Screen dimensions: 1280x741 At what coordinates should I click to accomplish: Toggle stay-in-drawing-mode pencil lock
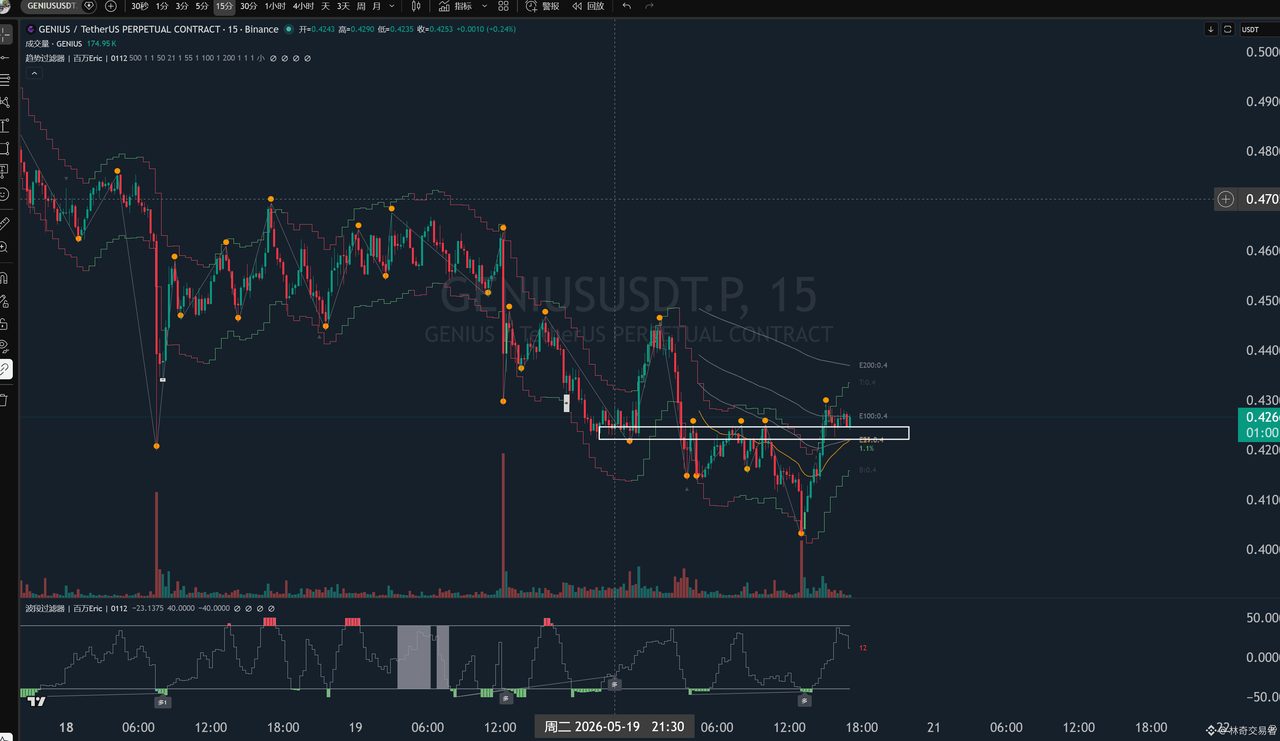5,300
